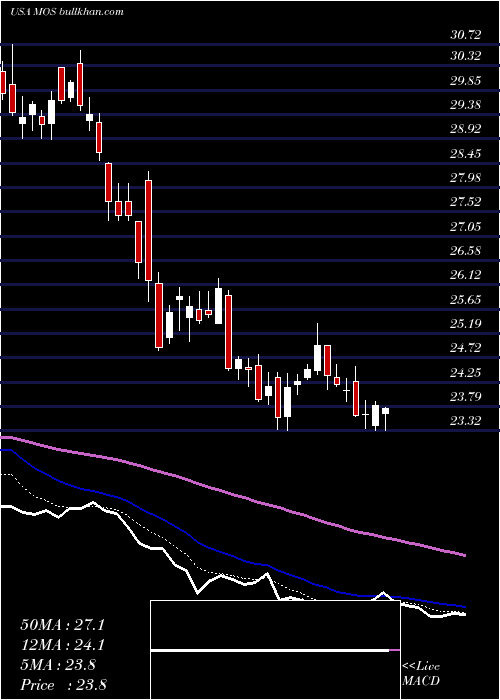
Task: Click the white MACD signal bar in box
Action: [x=270, y=650]
